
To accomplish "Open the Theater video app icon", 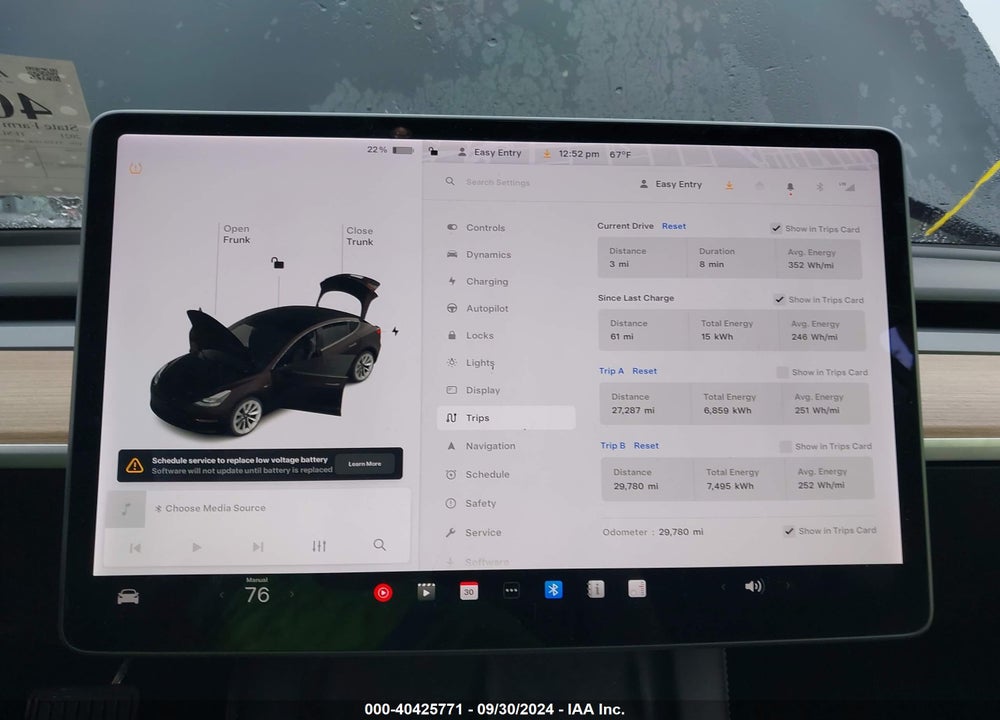I will pos(426,591).
